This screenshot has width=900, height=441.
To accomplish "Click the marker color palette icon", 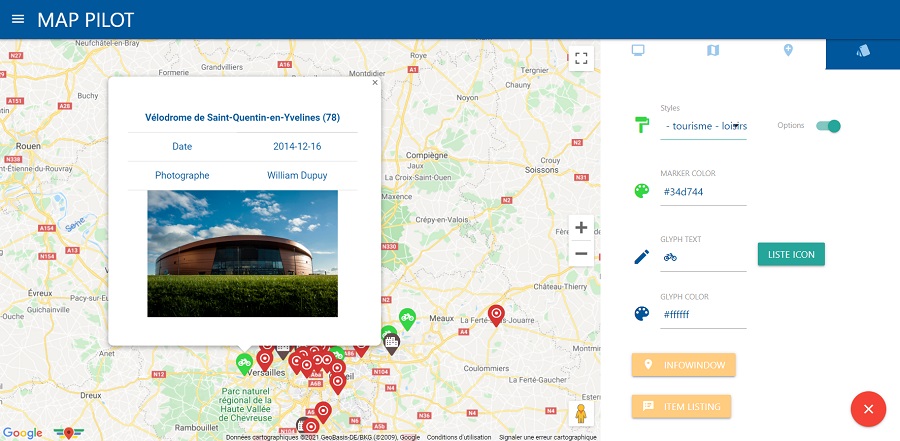I will click(641, 191).
